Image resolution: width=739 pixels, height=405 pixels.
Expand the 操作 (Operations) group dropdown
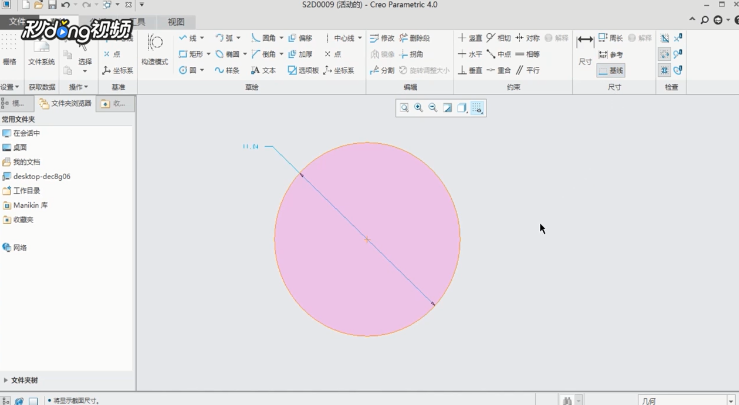[x=78, y=87]
